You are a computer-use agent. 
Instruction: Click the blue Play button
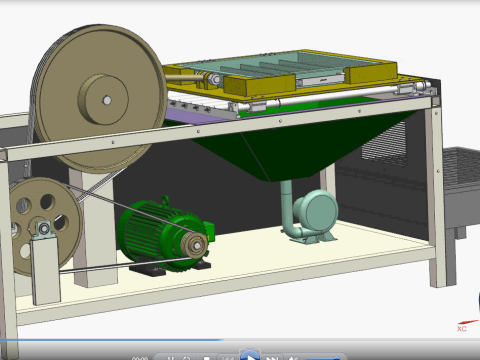click(250, 355)
